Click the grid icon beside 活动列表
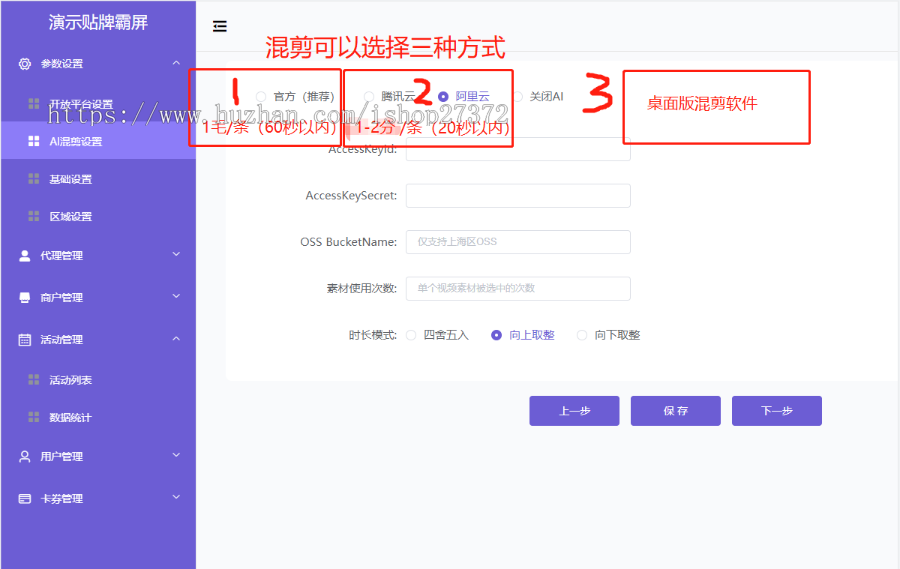Viewport: 900px width, 569px height. click(x=34, y=380)
